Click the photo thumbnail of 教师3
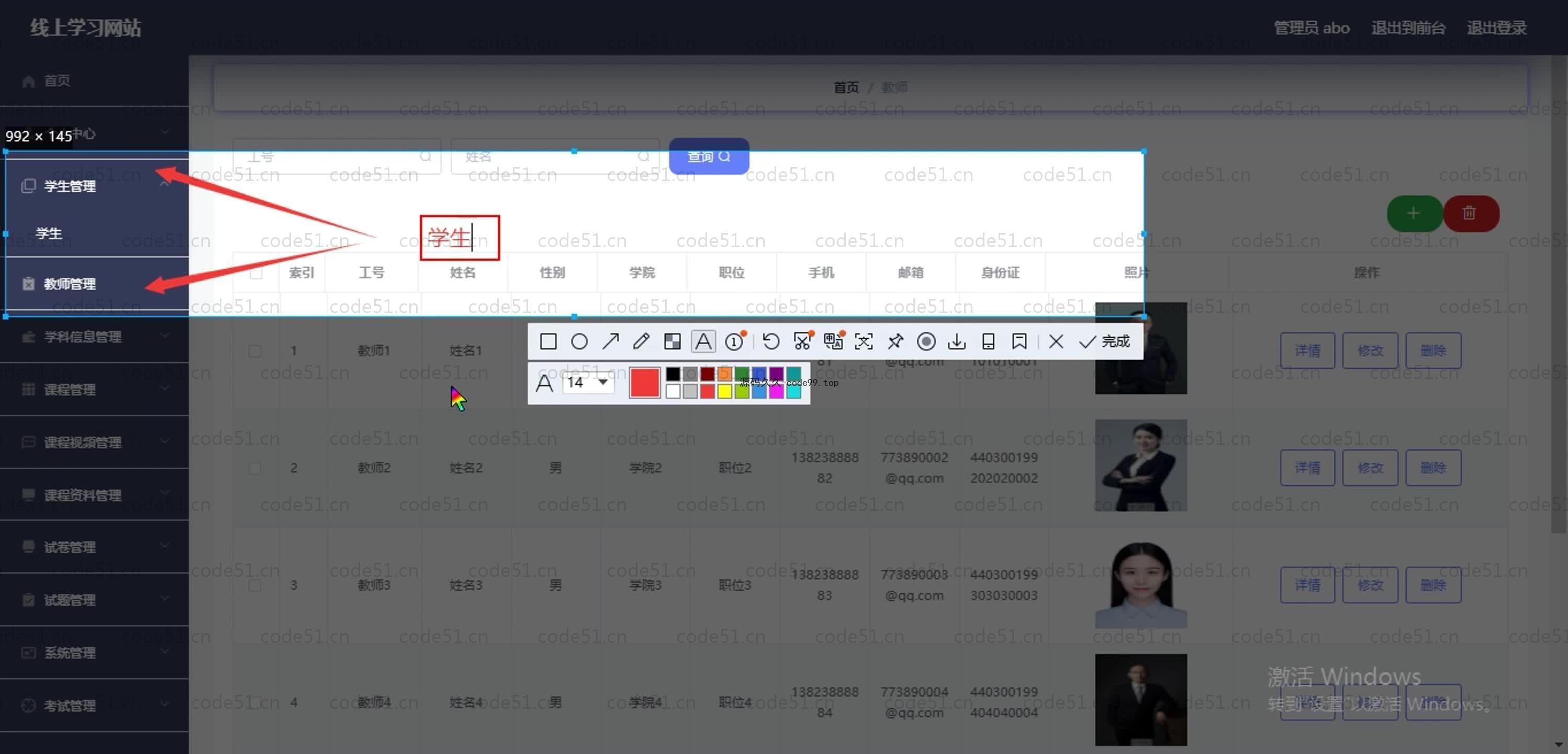The height and width of the screenshot is (754, 1568). (1141, 583)
